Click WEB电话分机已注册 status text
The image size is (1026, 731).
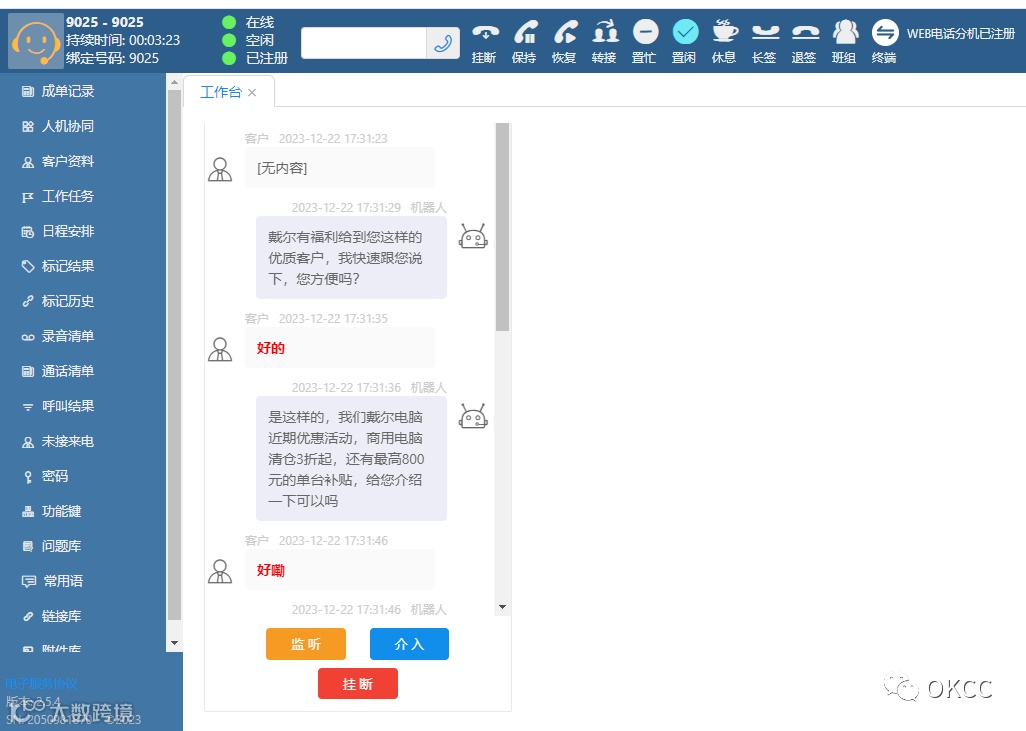[961, 33]
